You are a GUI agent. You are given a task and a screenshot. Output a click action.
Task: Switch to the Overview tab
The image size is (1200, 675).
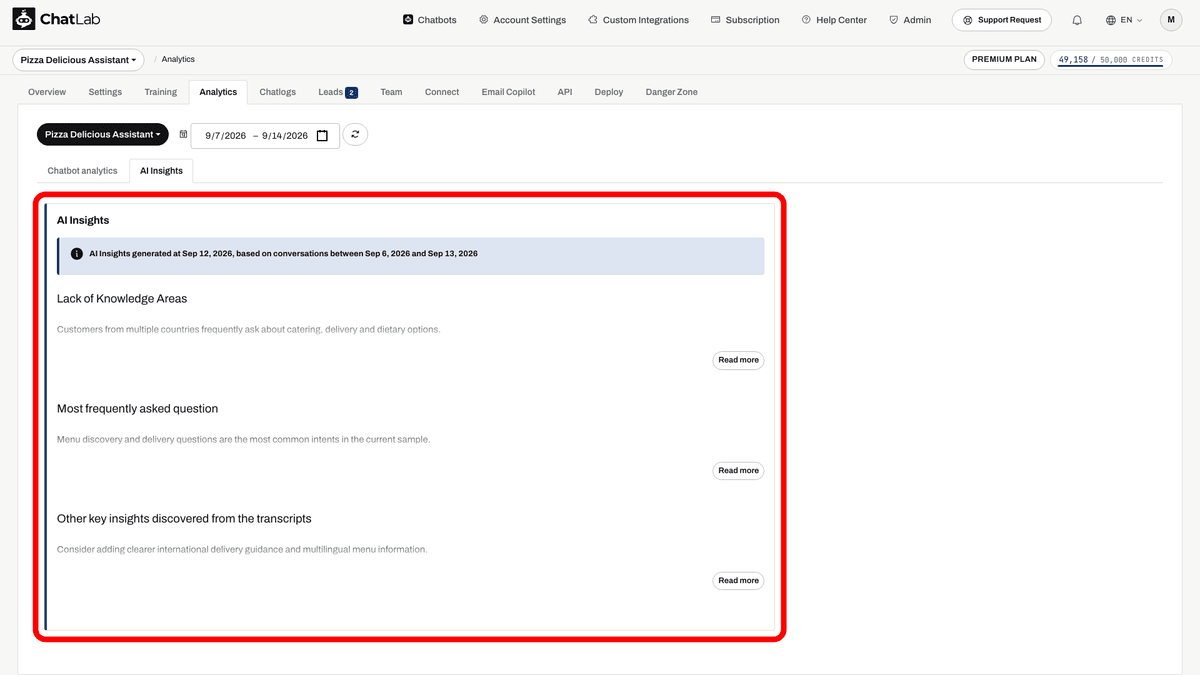tap(47, 92)
